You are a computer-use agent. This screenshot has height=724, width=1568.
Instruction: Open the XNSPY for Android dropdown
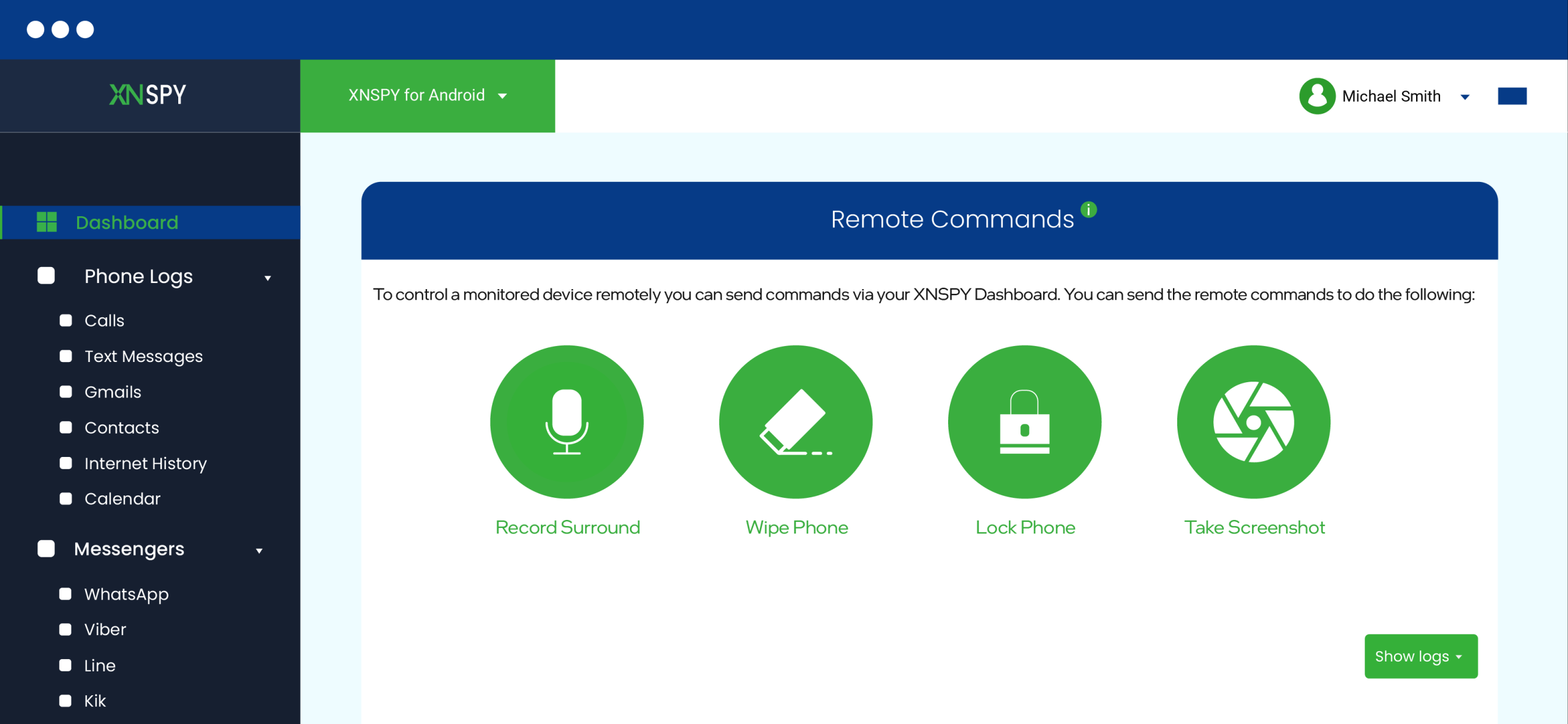[x=427, y=96]
